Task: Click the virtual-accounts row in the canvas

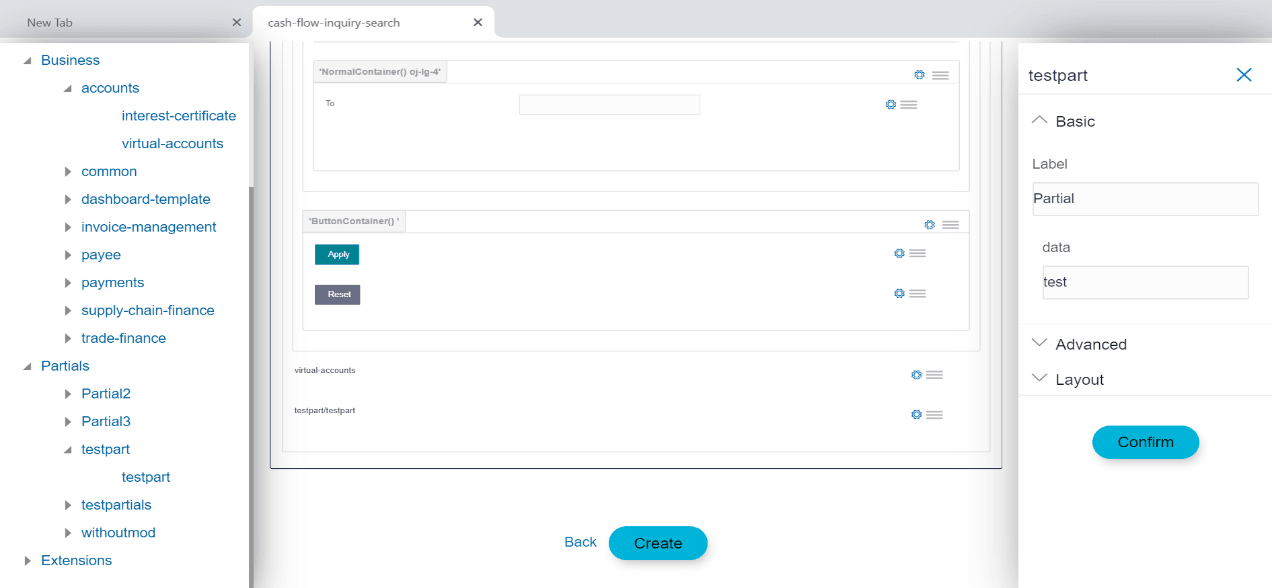Action: tap(324, 370)
